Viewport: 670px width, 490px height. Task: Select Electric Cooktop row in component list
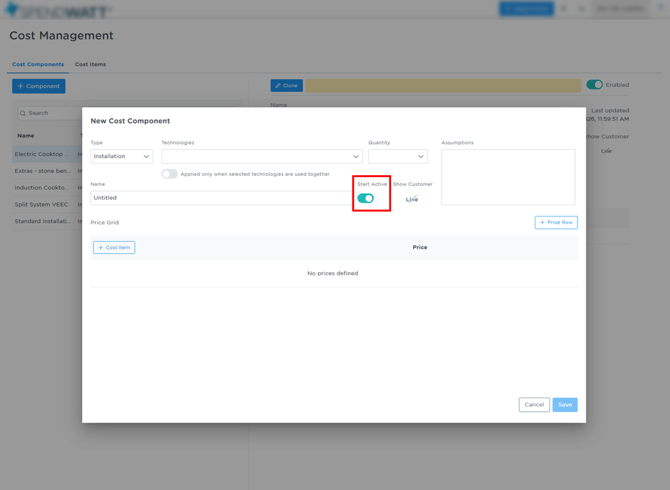[x=41, y=154]
